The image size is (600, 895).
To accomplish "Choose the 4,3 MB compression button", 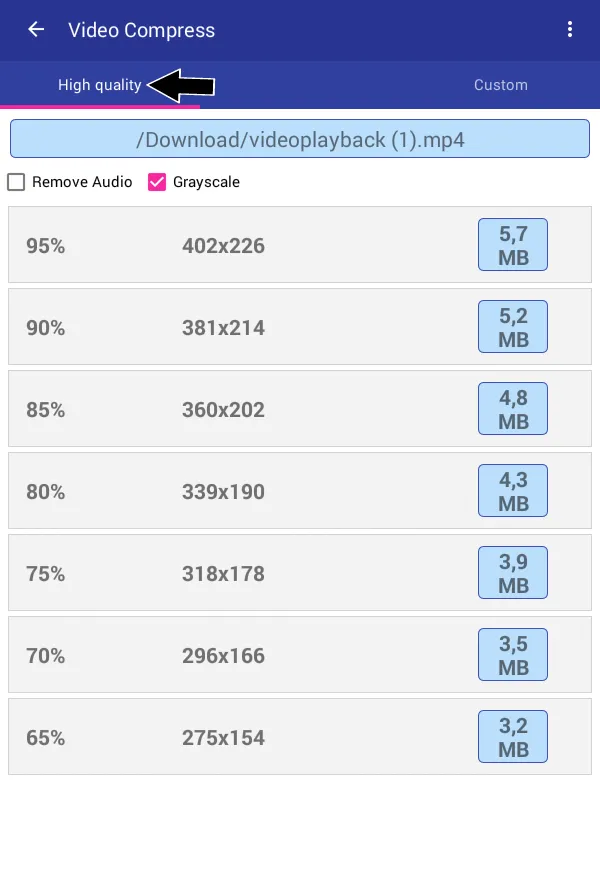I will [513, 490].
